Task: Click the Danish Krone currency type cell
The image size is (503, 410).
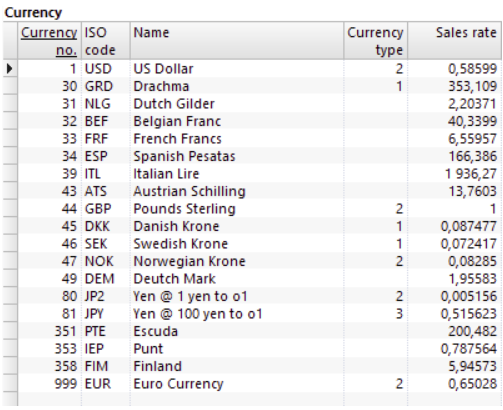Action: point(375,227)
